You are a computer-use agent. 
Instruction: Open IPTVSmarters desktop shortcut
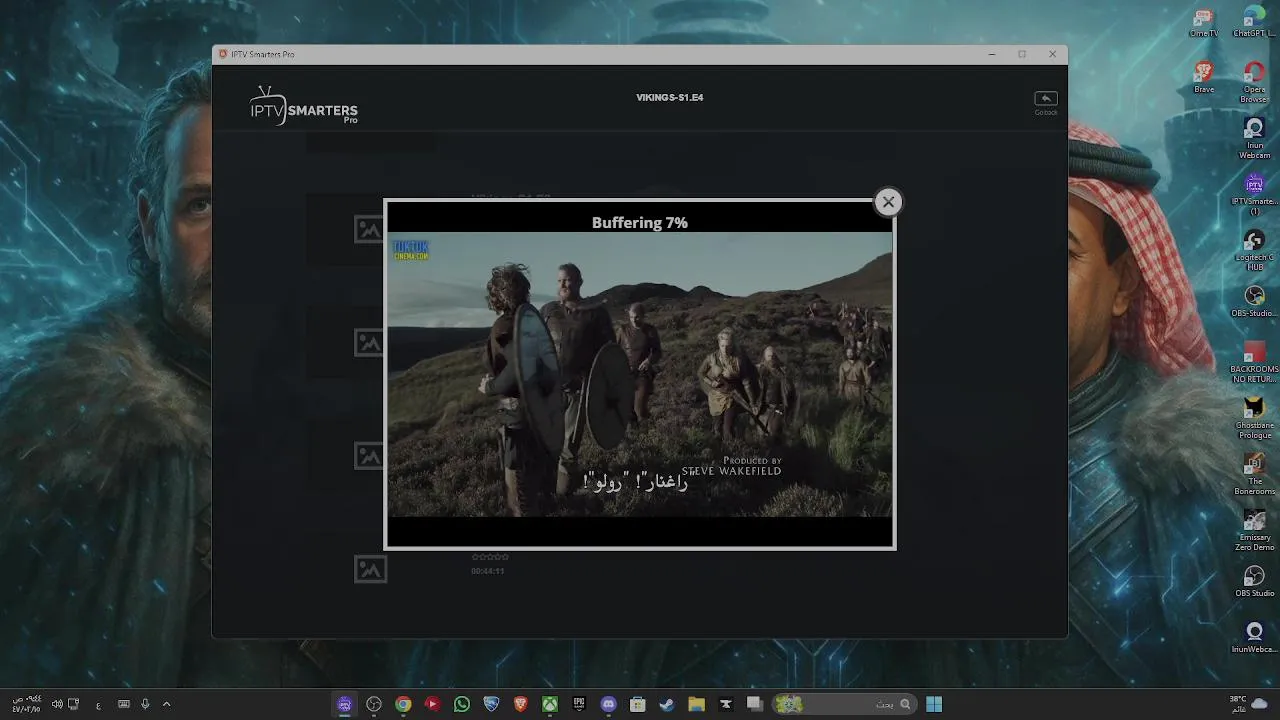click(1254, 194)
